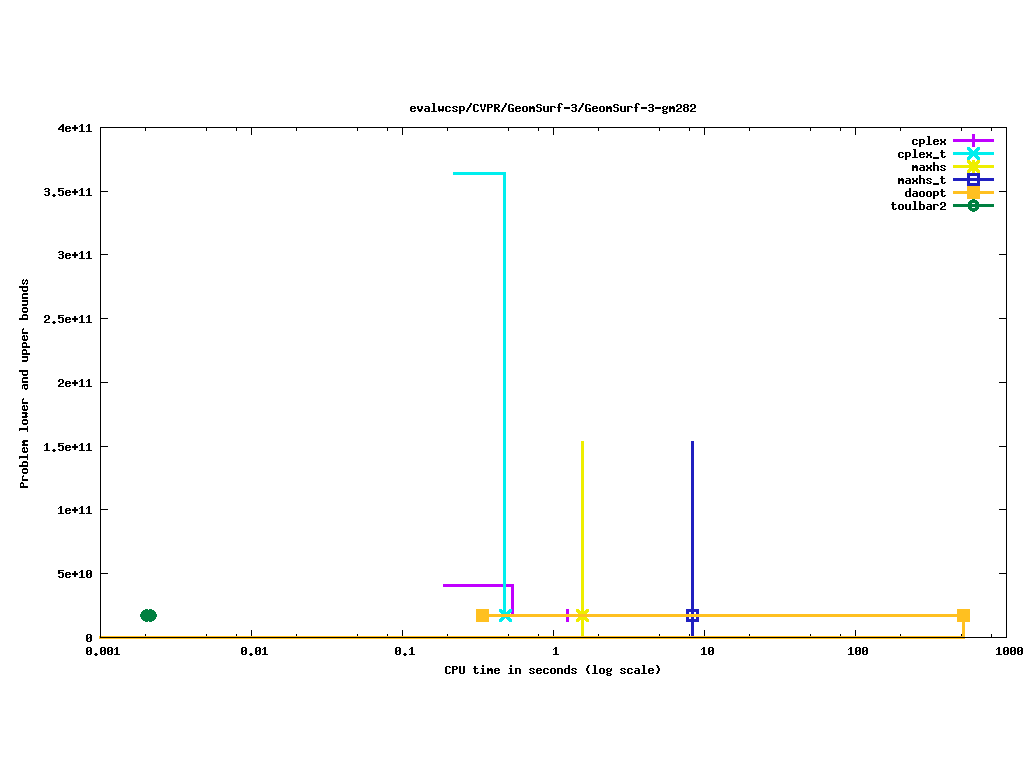1024x768 pixels.
Task: Click the plot title GeomSurf-3-gm282
Action: pos(553,108)
